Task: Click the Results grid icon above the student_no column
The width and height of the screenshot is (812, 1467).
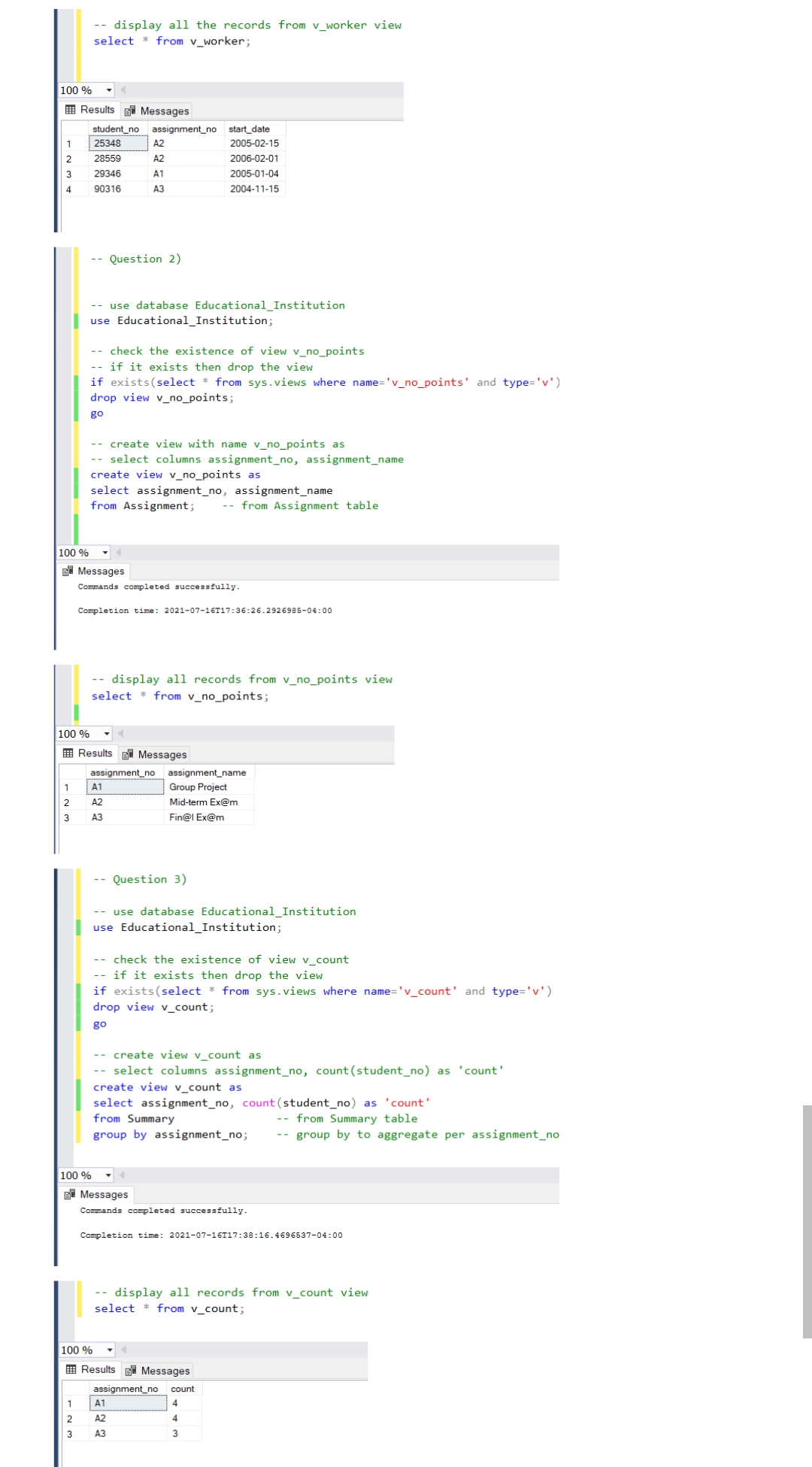Action: pyautogui.click(x=71, y=110)
